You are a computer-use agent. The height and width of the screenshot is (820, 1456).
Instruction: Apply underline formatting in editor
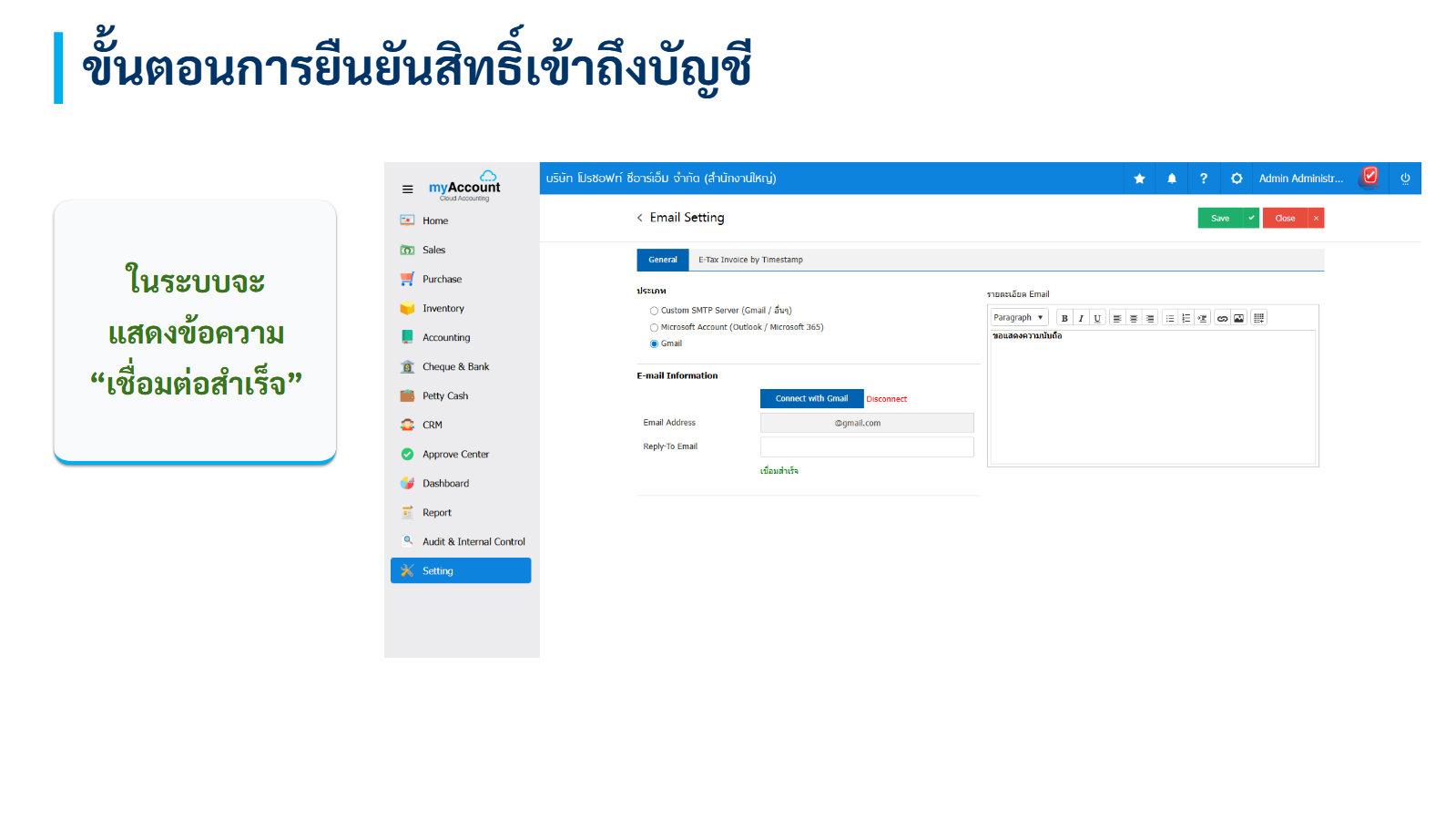point(1097,318)
